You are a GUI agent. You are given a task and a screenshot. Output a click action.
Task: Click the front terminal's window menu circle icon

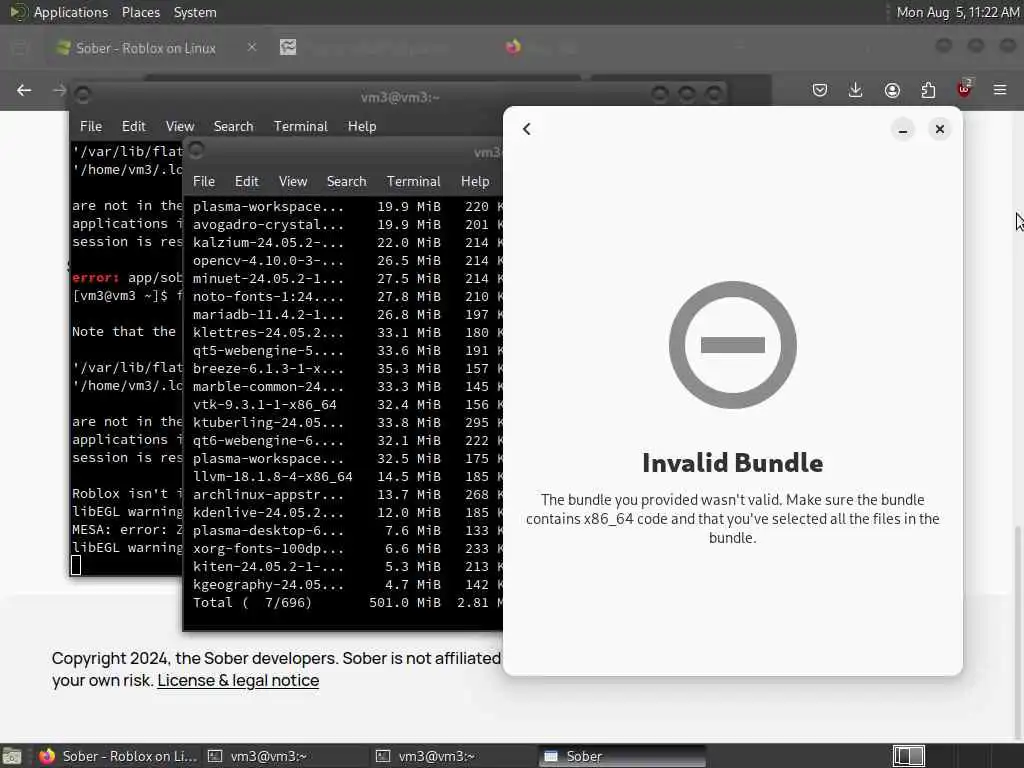coord(196,150)
